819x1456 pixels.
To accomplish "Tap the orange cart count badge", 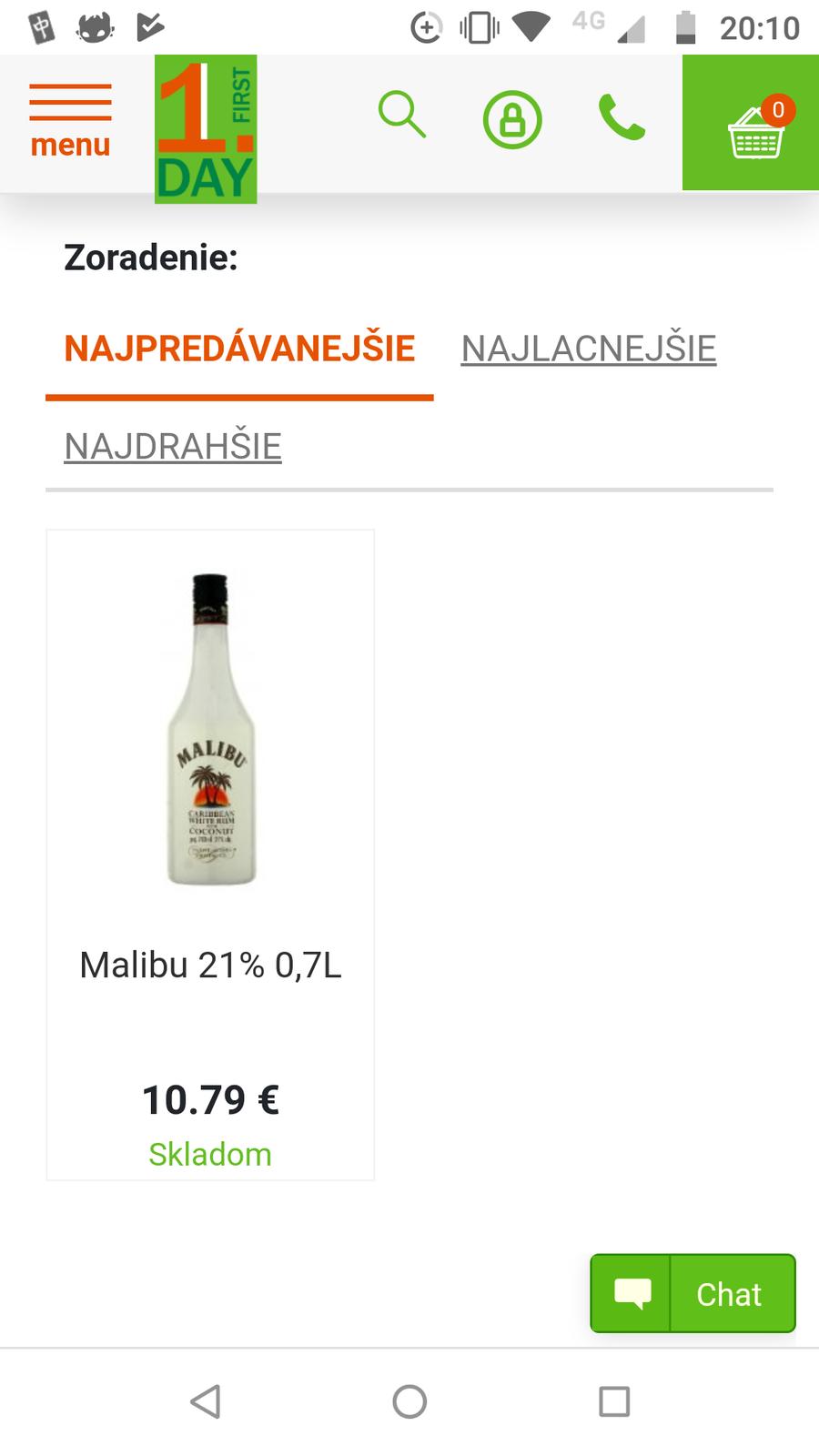I will tap(778, 110).
